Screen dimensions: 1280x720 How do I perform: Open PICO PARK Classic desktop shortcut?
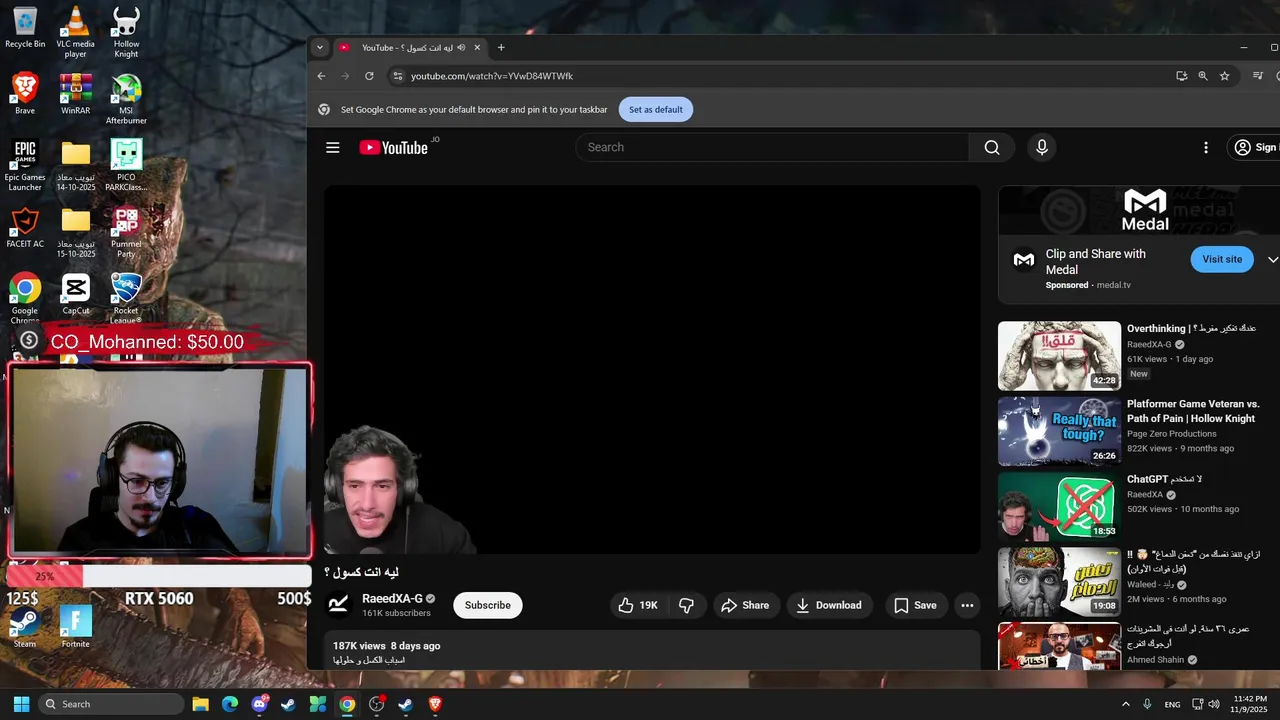point(126,165)
